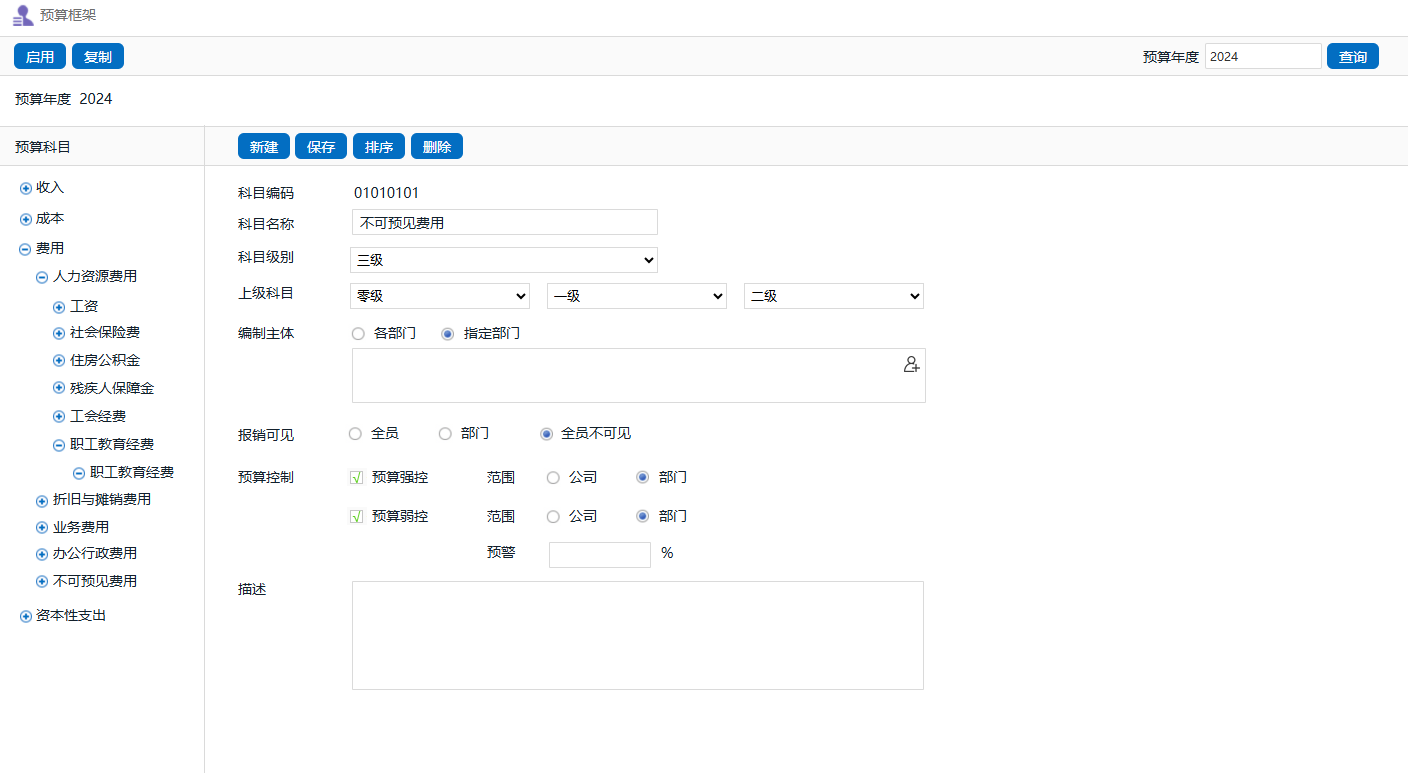Toggle the 预算强控 checkbox
Image resolution: width=1408 pixels, height=773 pixels.
pyautogui.click(x=356, y=478)
